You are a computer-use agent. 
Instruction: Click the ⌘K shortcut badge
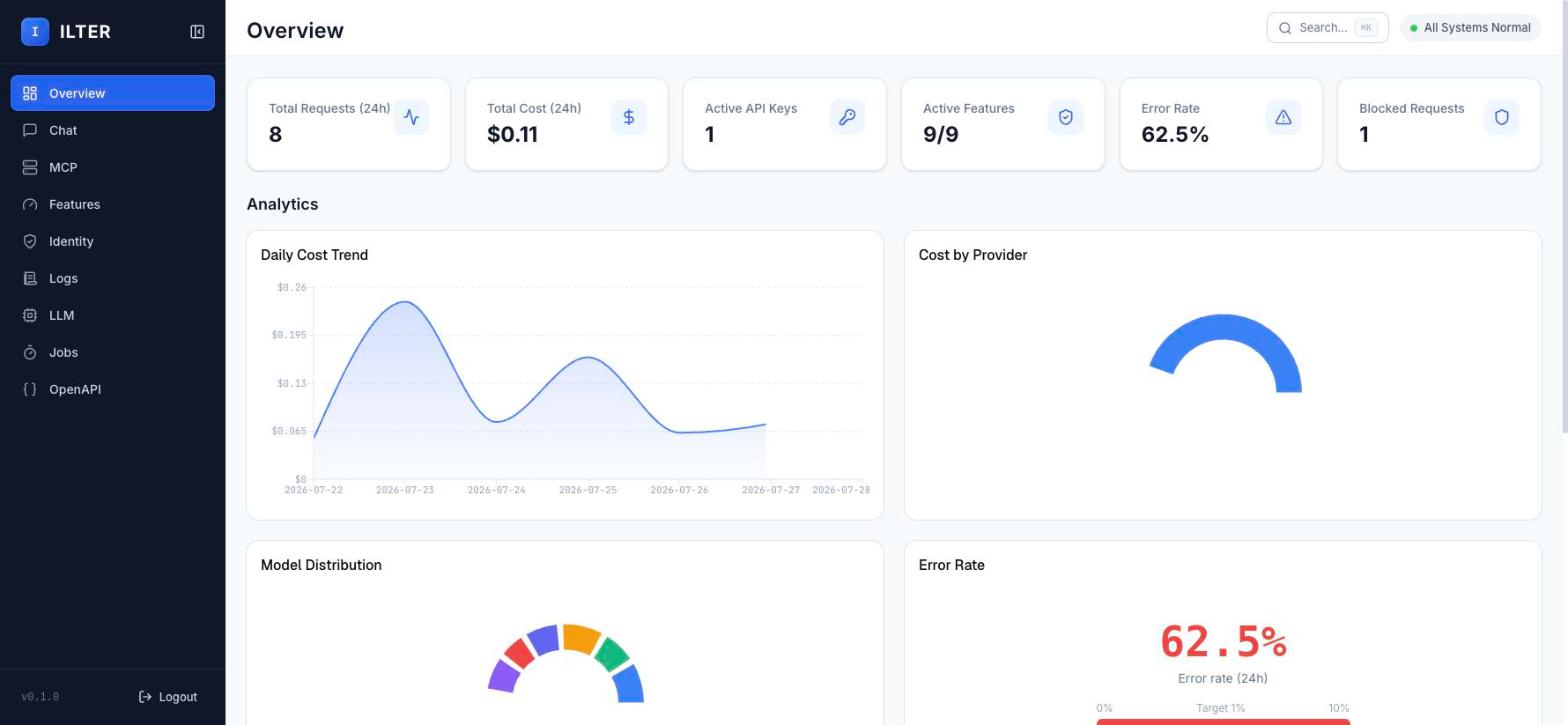[x=1366, y=28]
